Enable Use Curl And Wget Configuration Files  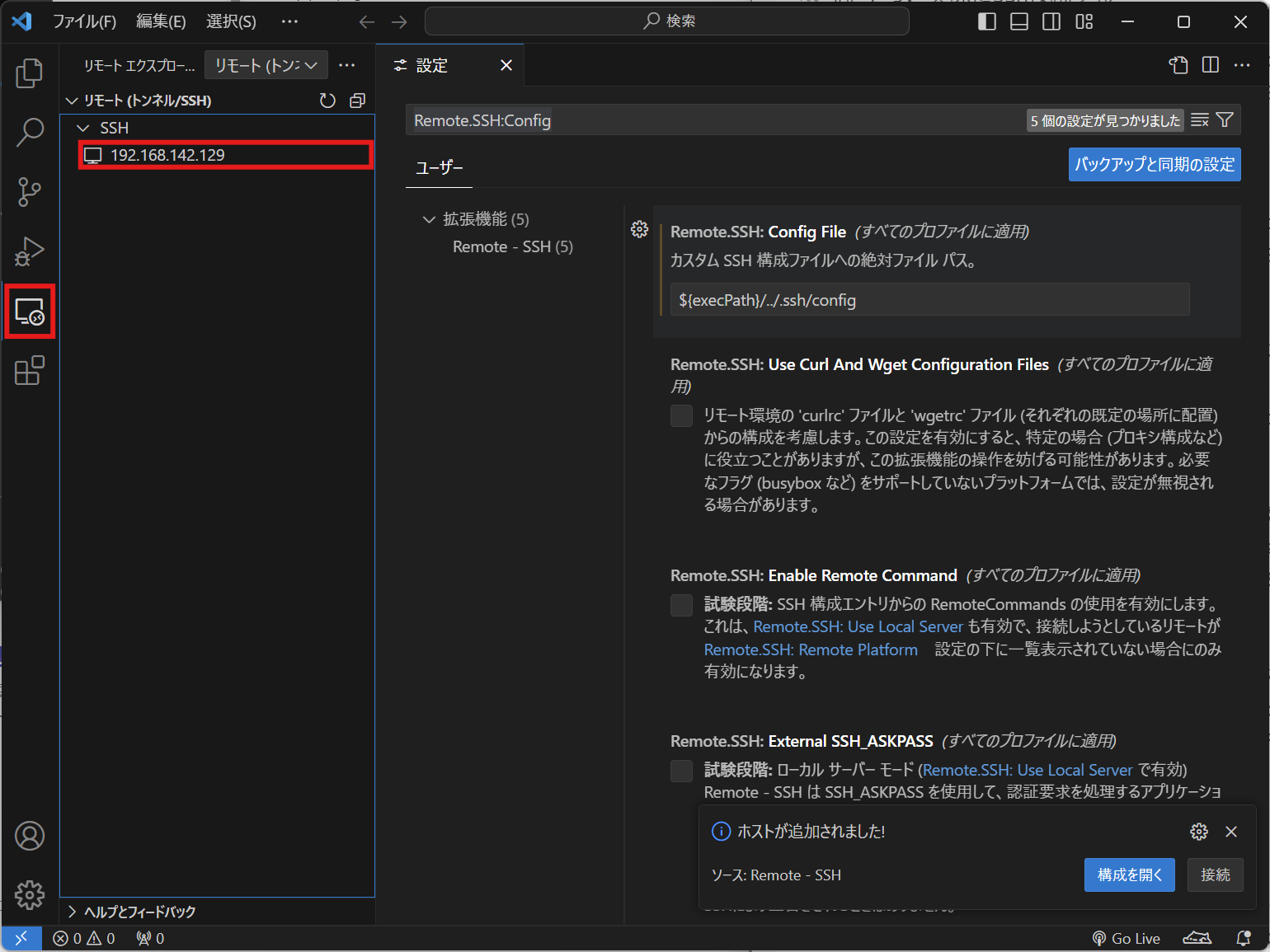tap(681, 415)
